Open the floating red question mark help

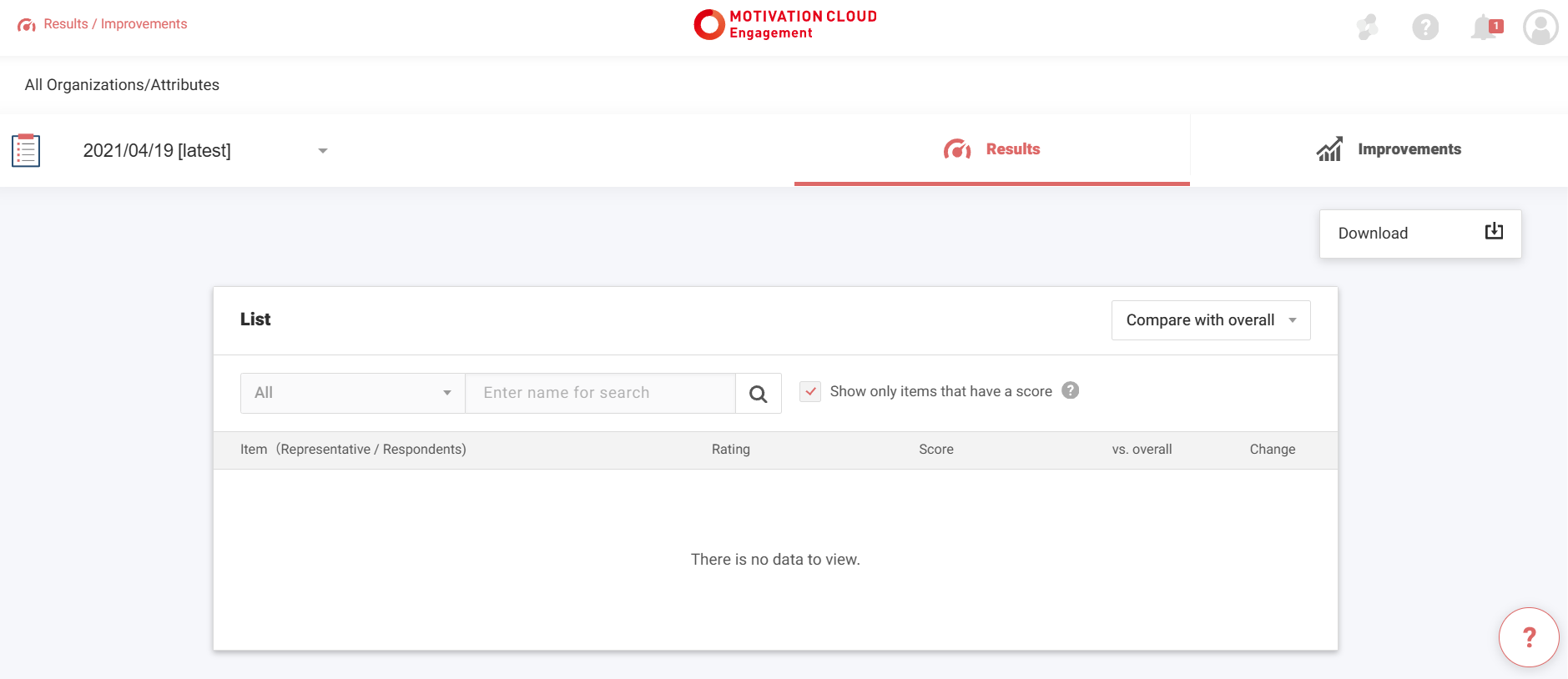(1529, 637)
